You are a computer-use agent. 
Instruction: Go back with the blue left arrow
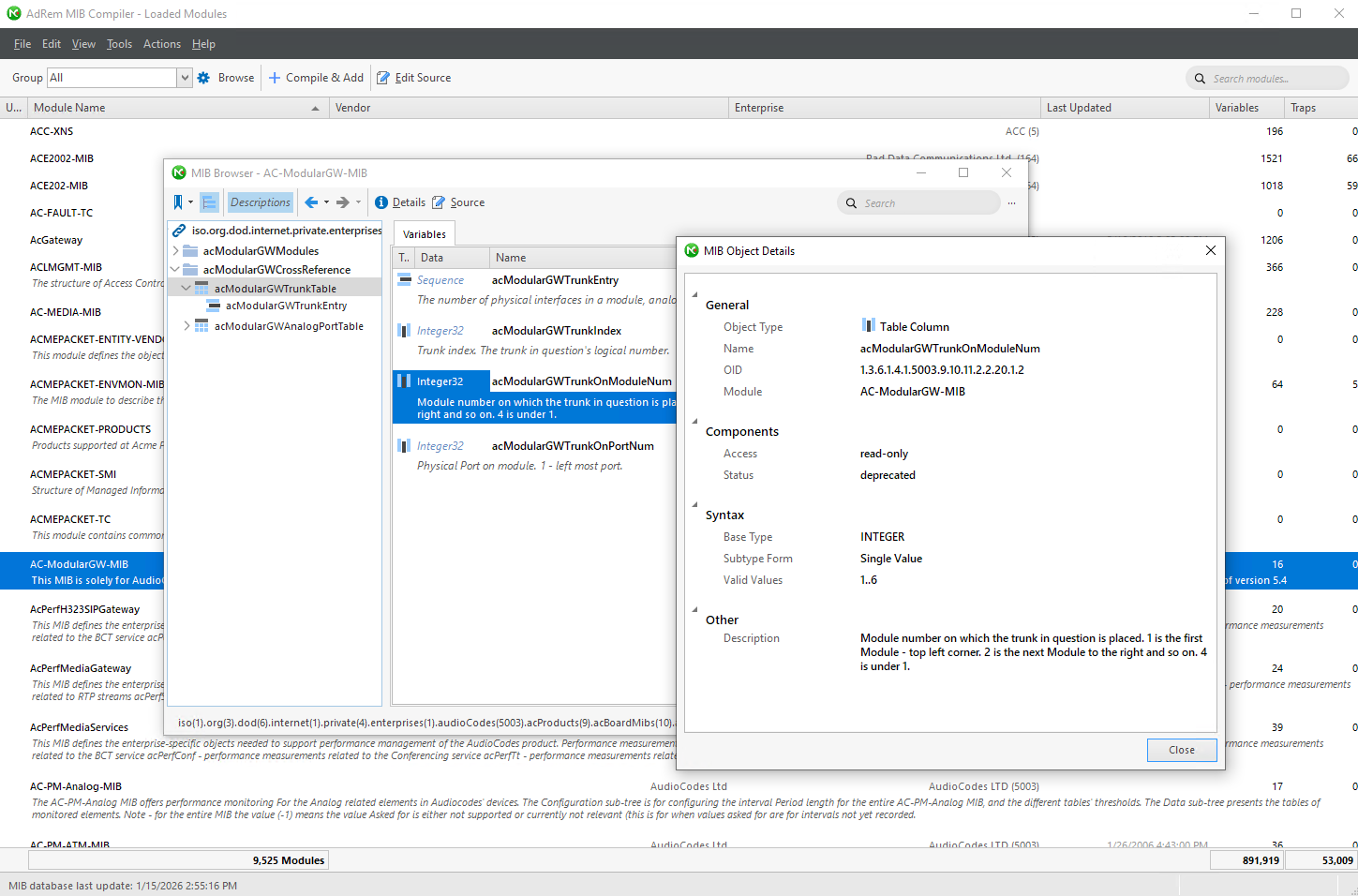point(311,202)
